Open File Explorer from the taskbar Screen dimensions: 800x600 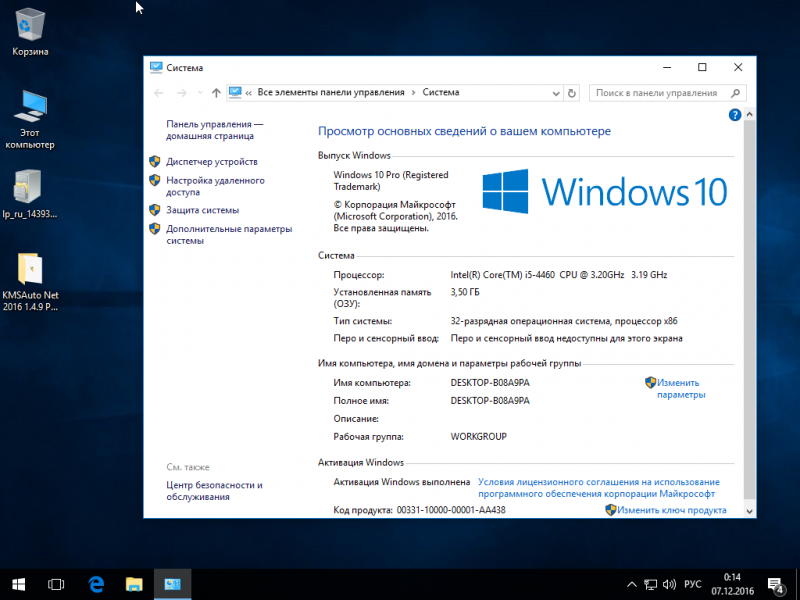[134, 584]
